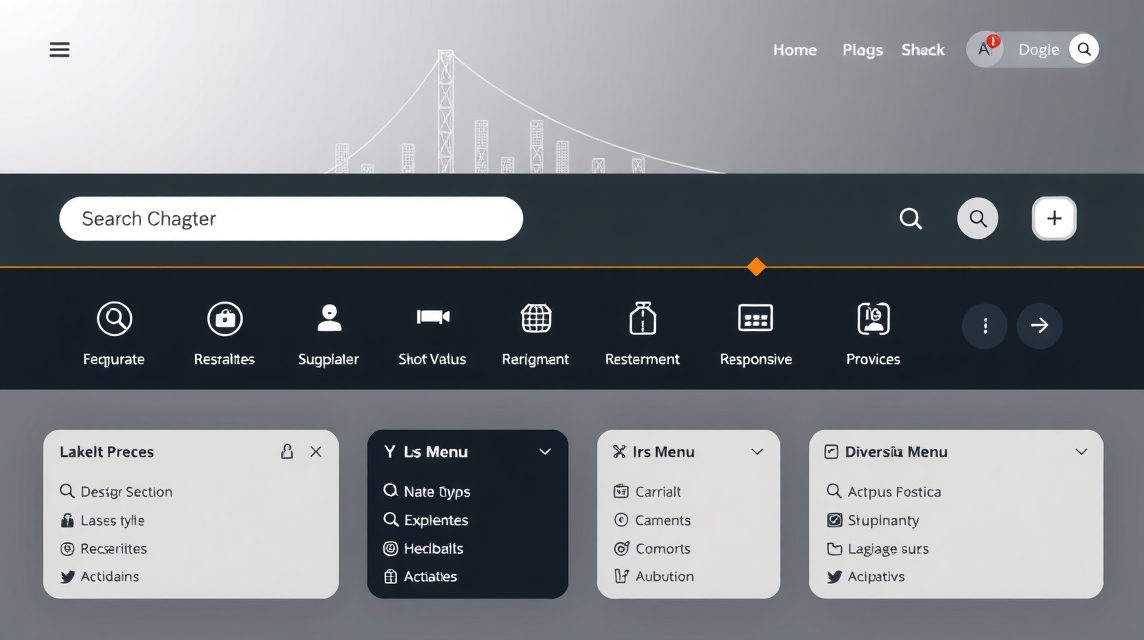Screen dimensions: 1144x640
Task: Expand the Ls Menu dropdown chevron
Action: pos(545,452)
